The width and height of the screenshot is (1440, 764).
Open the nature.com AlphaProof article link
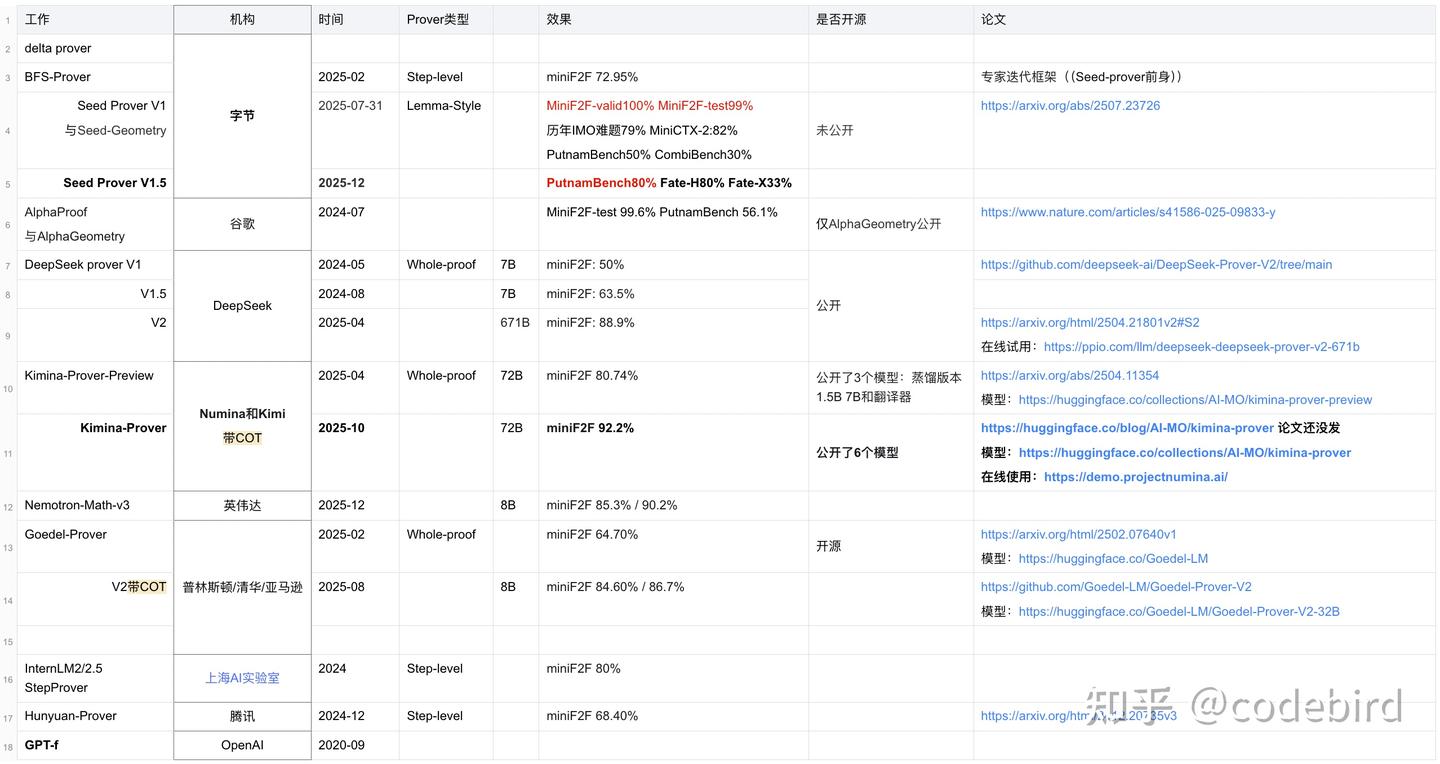pos(1127,212)
